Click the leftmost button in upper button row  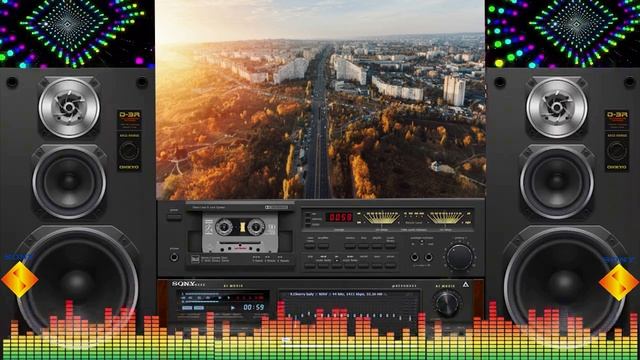[310, 246]
